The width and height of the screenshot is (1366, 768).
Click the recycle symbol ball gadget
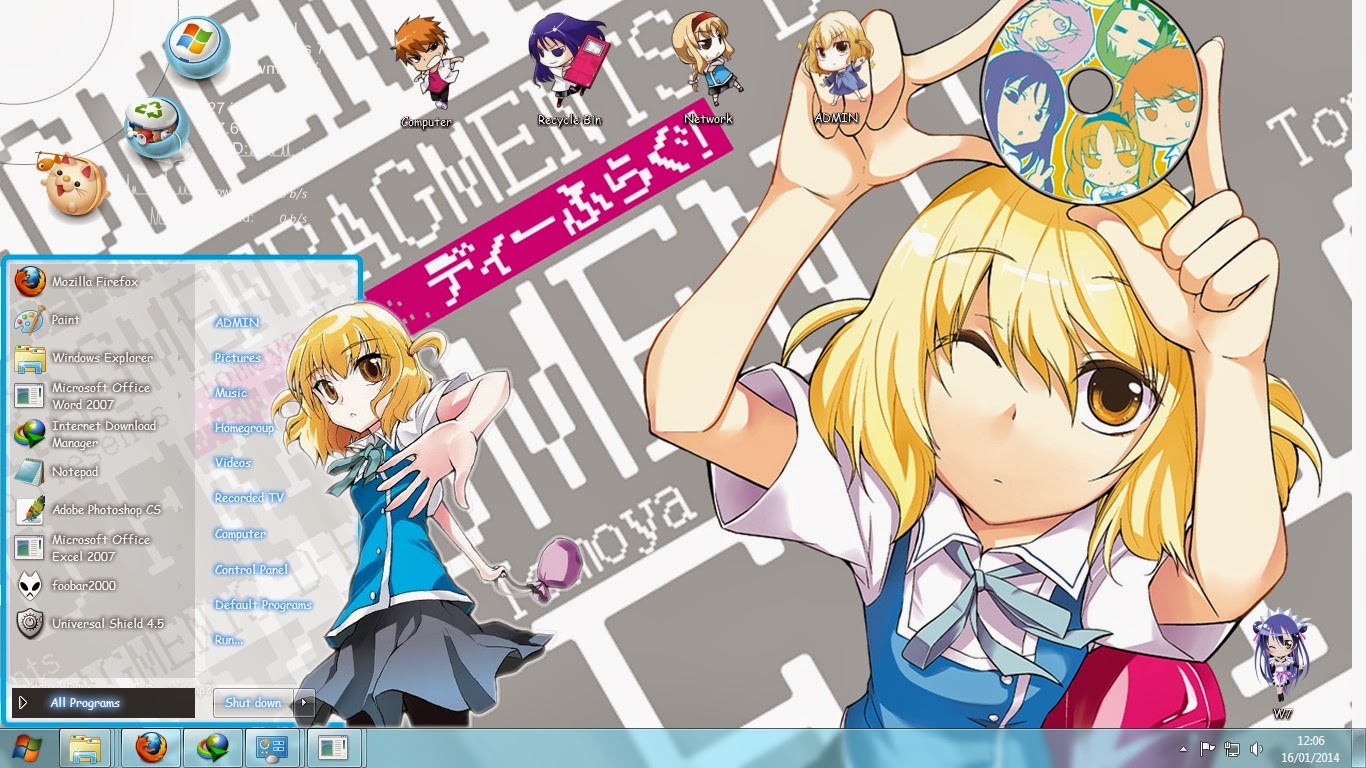tap(157, 129)
